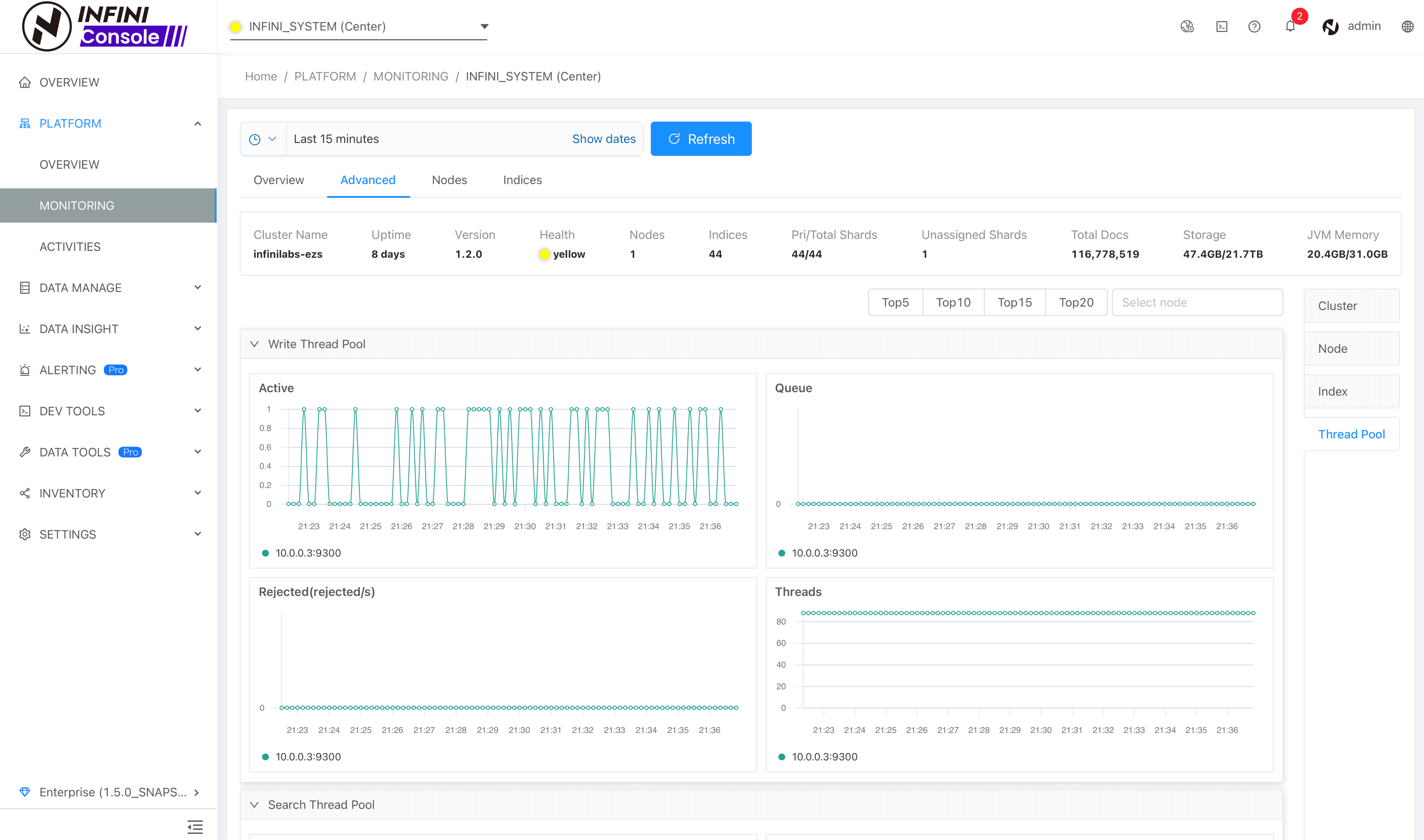Screen dimensions: 1424x840
Task: Click the DEV TOOLS terminal icon
Action: (x=24, y=411)
